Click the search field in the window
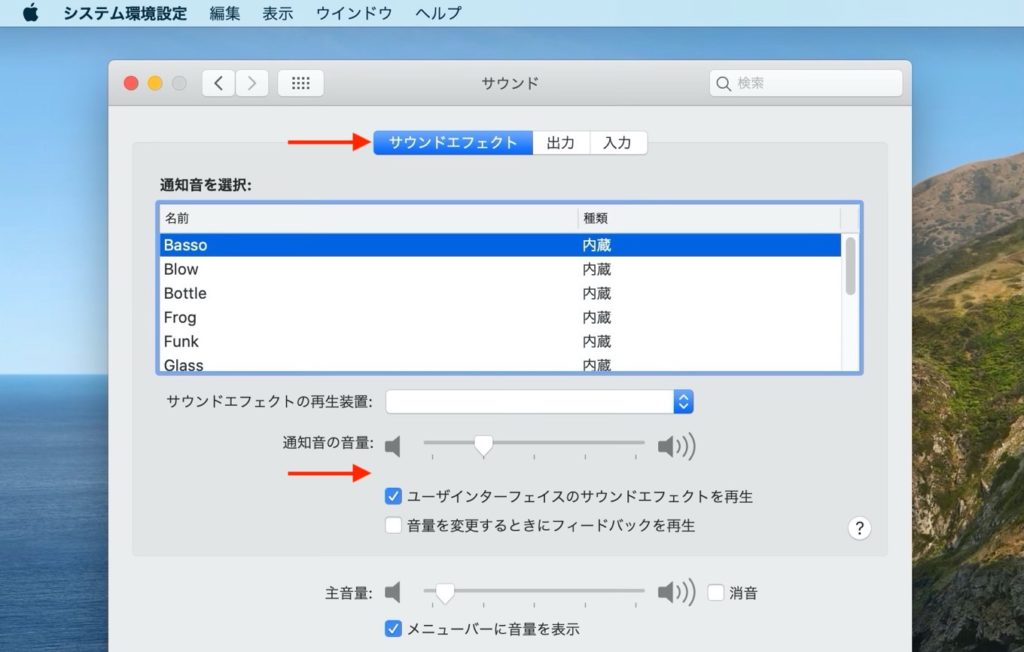1024x652 pixels. pyautogui.click(x=805, y=83)
